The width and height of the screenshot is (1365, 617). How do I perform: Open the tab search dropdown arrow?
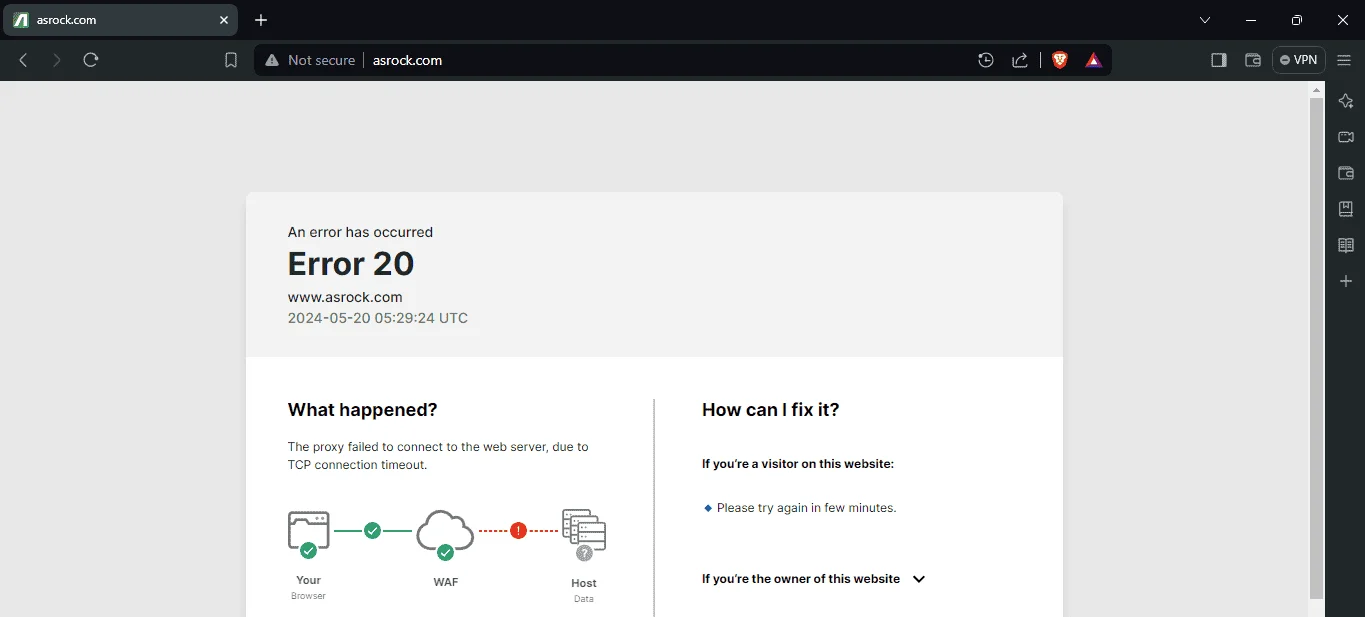click(1205, 20)
